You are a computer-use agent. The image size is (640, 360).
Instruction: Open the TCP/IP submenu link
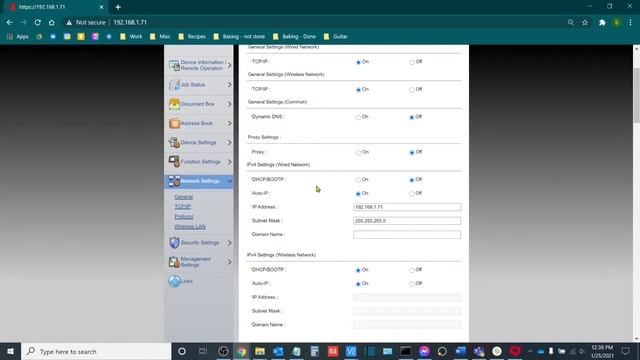pos(182,207)
